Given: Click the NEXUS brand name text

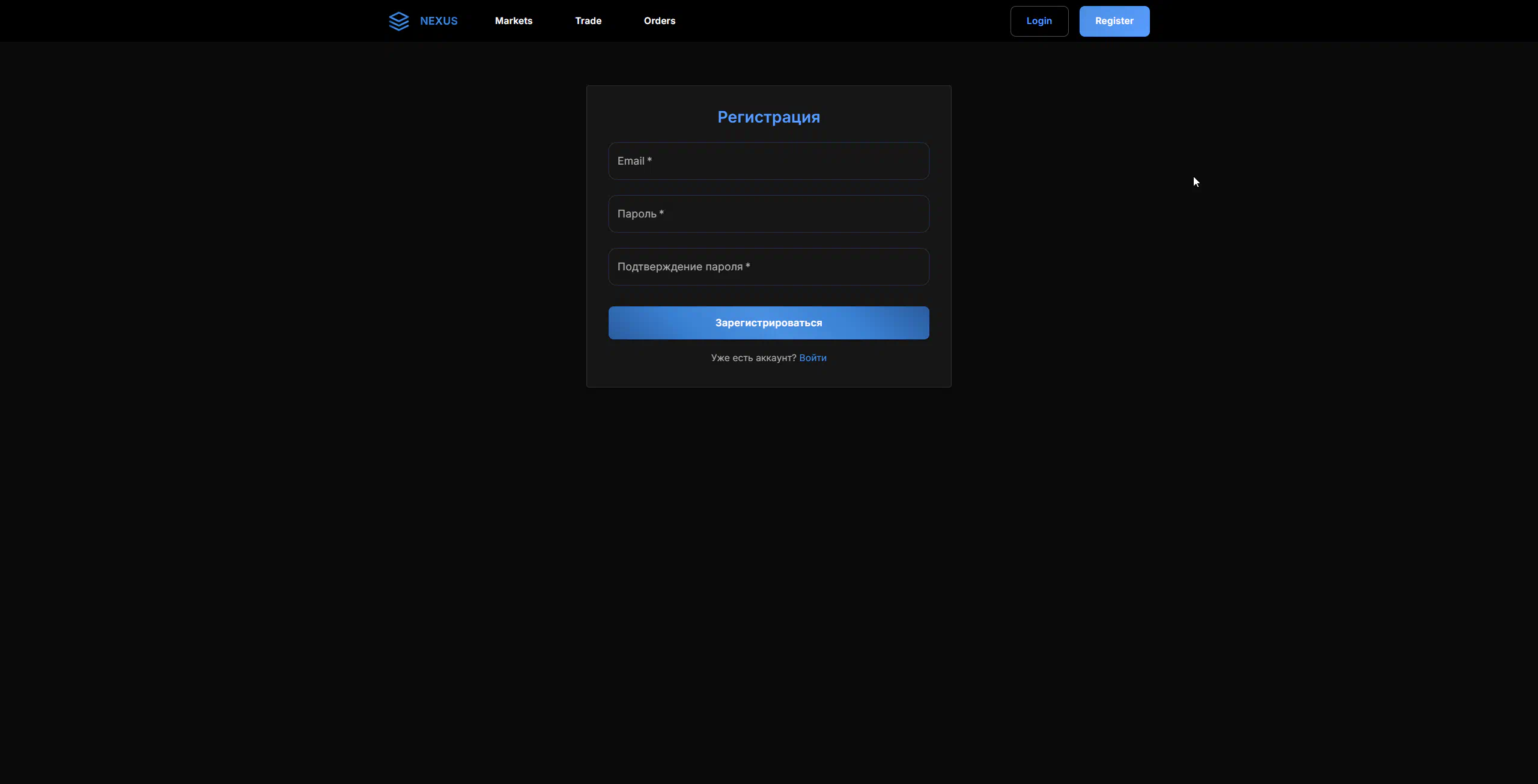Looking at the screenshot, I should tap(439, 21).
